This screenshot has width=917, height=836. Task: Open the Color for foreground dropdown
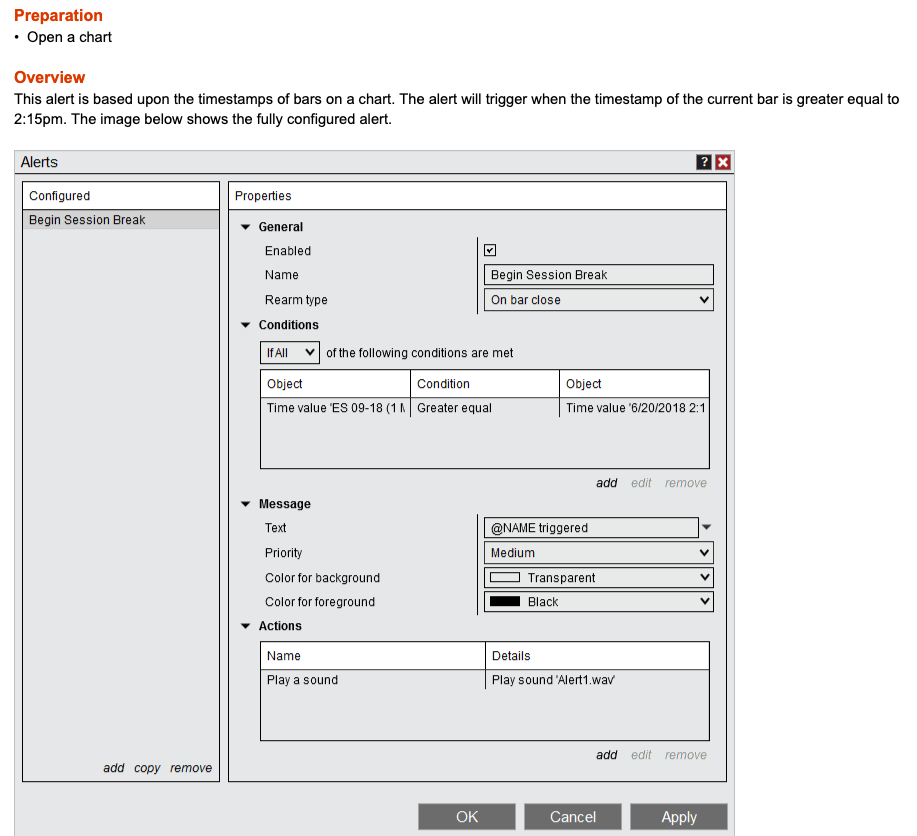[598, 601]
